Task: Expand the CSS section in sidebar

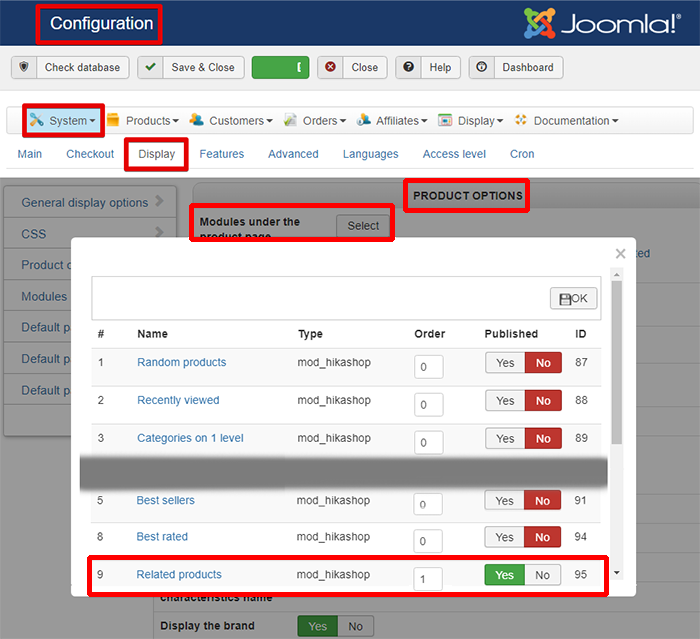Action: 90,233
